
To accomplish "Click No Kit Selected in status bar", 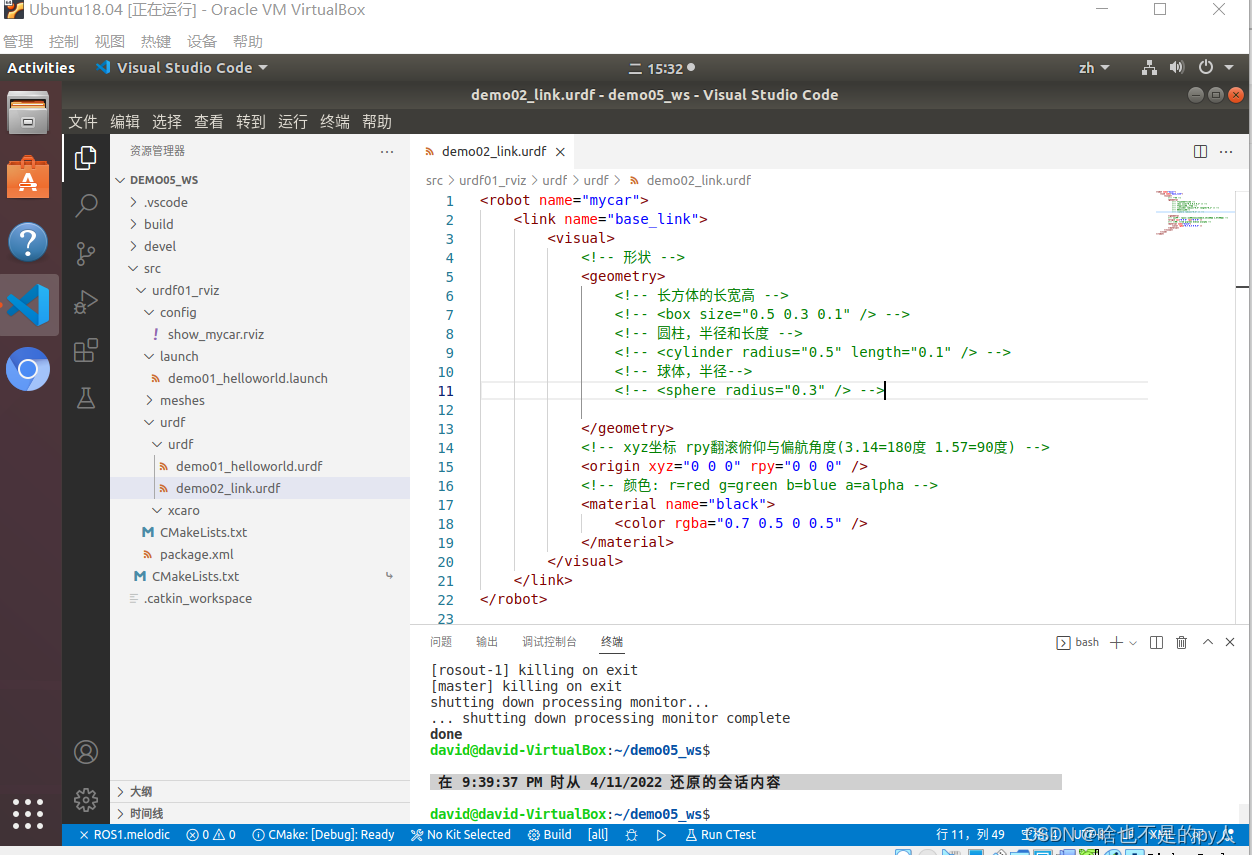I will [x=461, y=835].
